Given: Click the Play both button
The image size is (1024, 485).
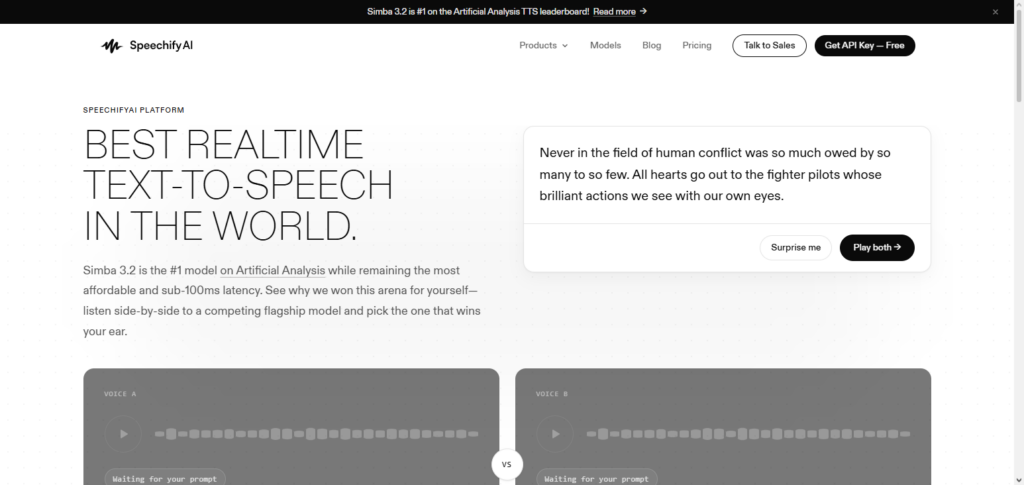Looking at the screenshot, I should 877,248.
